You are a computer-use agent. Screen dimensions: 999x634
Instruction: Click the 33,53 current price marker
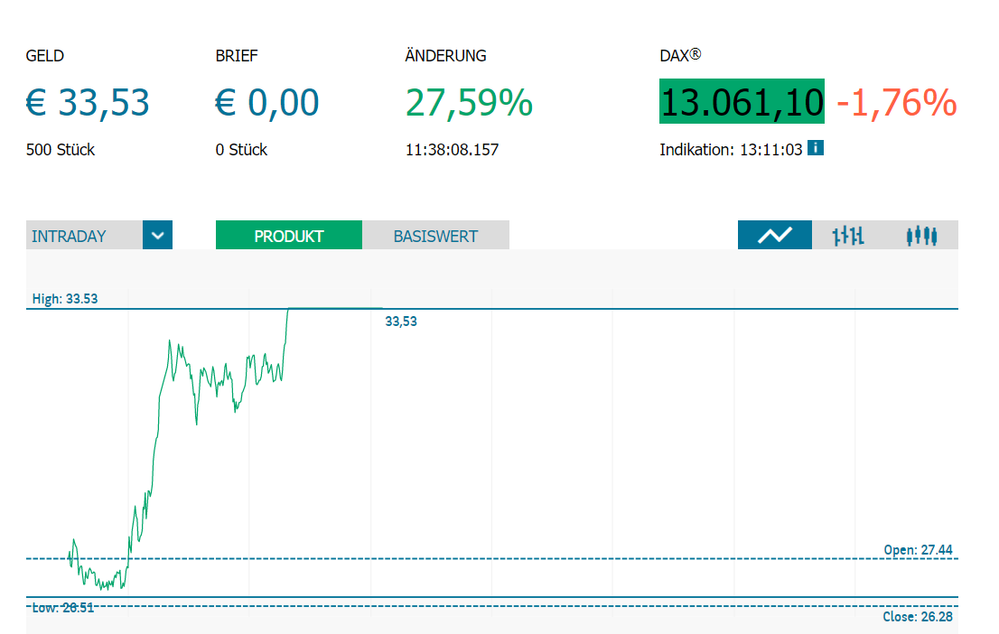pyautogui.click(x=401, y=322)
